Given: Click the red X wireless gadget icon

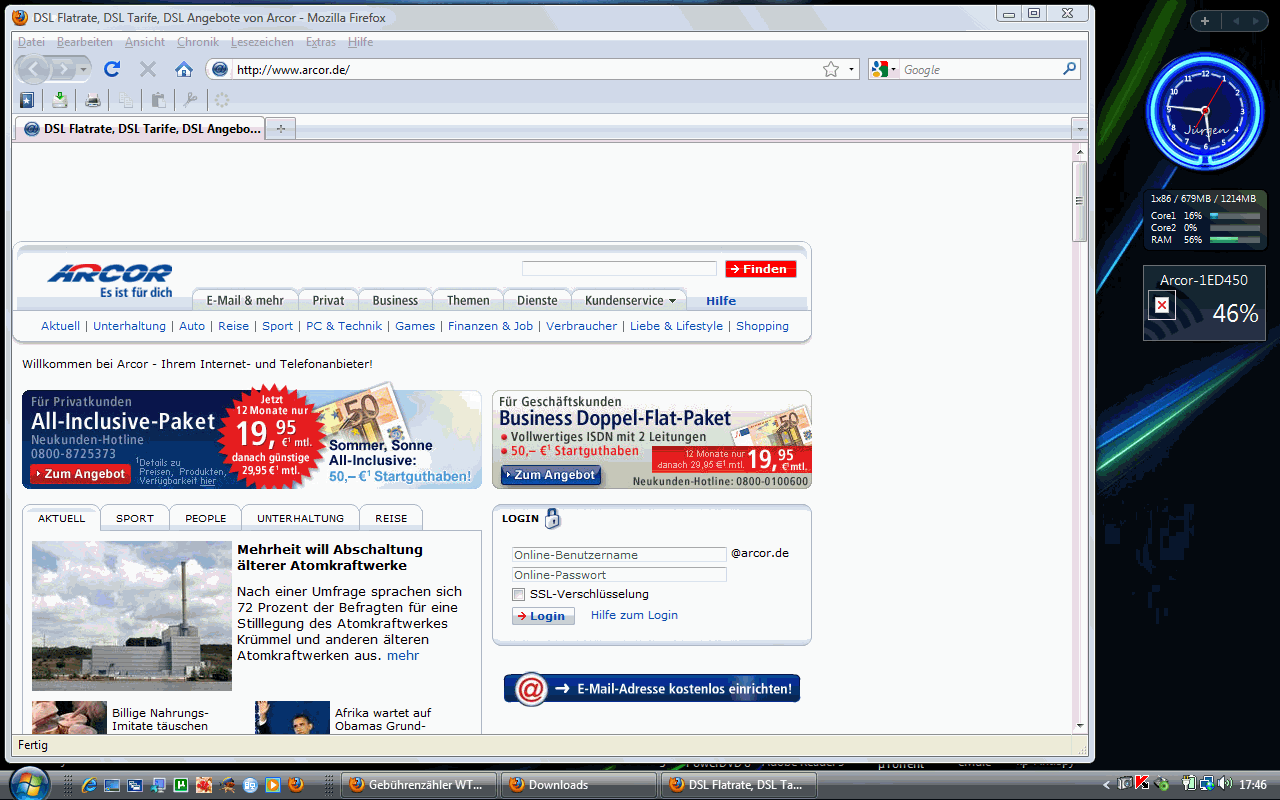Looking at the screenshot, I should pyautogui.click(x=1162, y=305).
